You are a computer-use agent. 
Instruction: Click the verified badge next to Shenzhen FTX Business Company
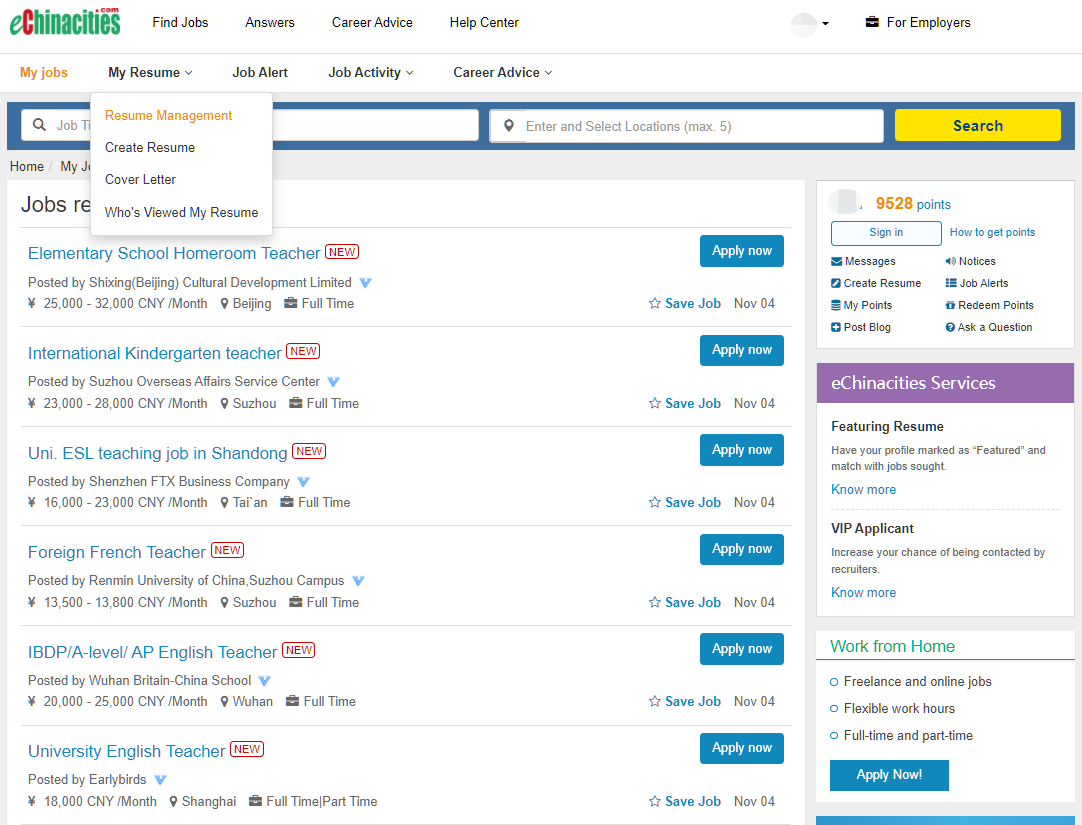tap(303, 481)
